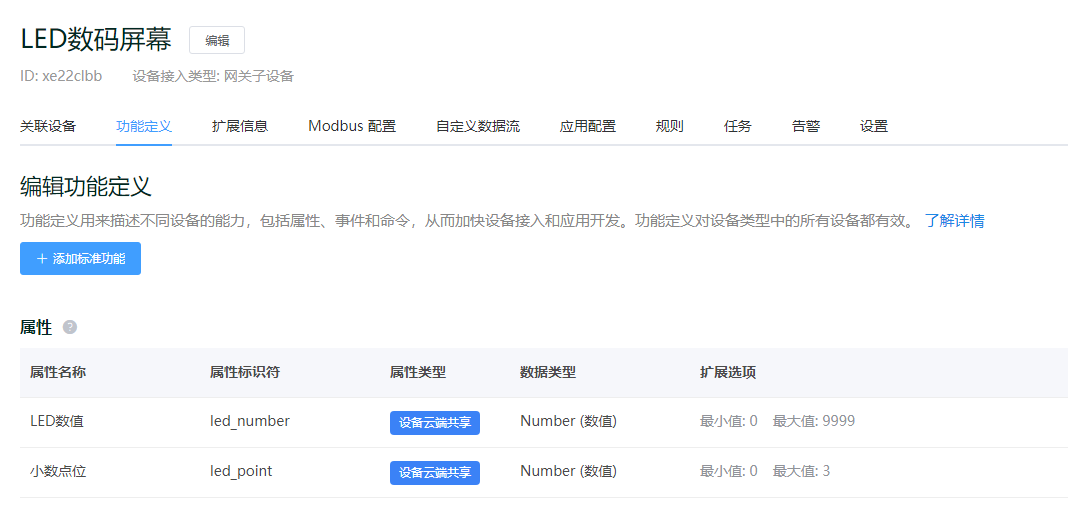Open the 扩展信息 tab
This screenshot has width=1068, height=526.
coord(240,126)
